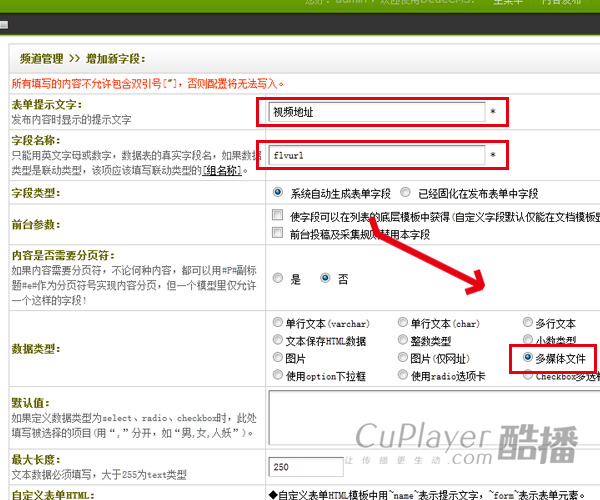The height and width of the screenshot is (500, 600).
Task: Choose 单行文本(char) data type
Action: [403, 323]
